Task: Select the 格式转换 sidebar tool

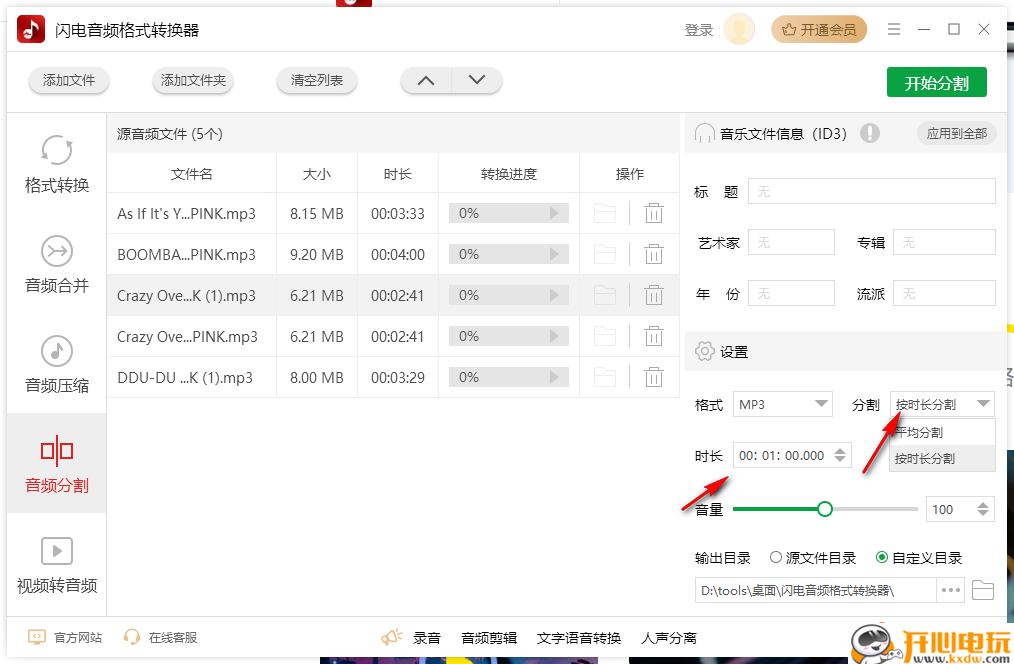Action: (x=56, y=166)
